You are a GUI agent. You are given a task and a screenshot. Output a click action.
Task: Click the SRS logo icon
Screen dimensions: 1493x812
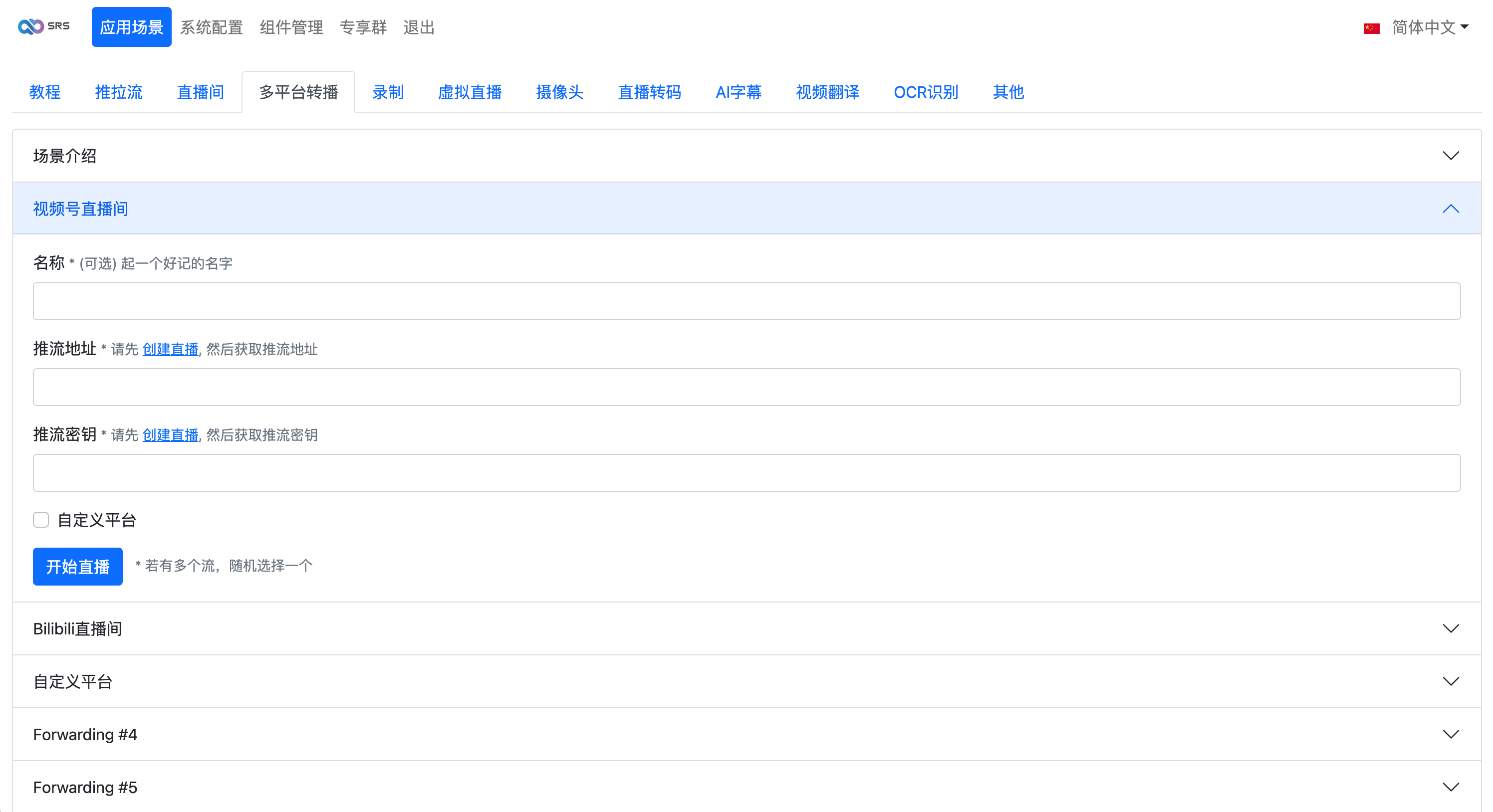point(43,26)
